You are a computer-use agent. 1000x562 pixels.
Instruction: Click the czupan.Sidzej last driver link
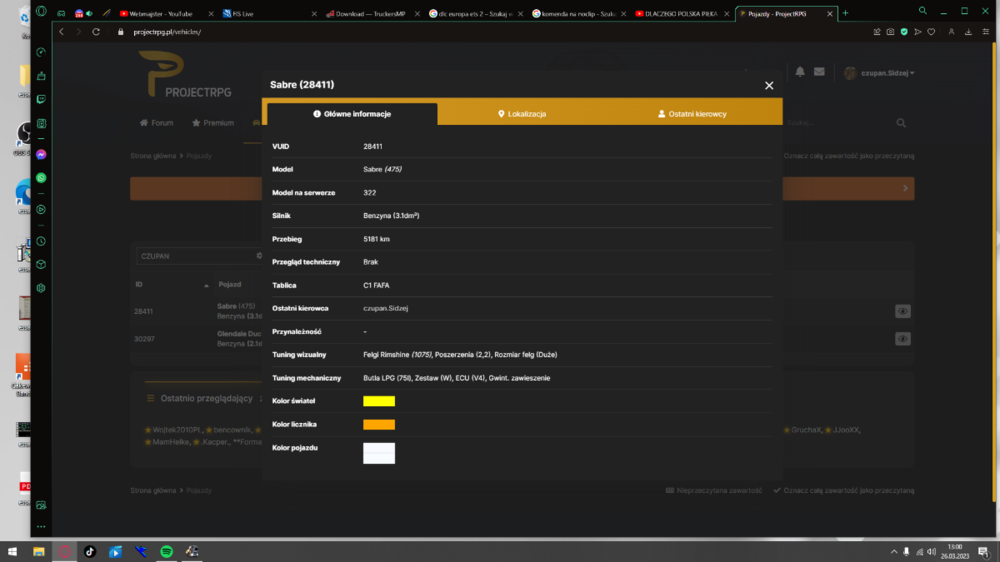[x=385, y=309]
